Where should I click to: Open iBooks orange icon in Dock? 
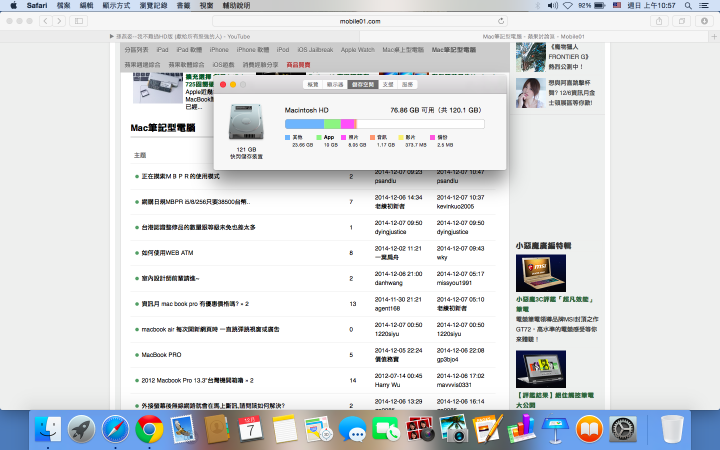point(589,429)
